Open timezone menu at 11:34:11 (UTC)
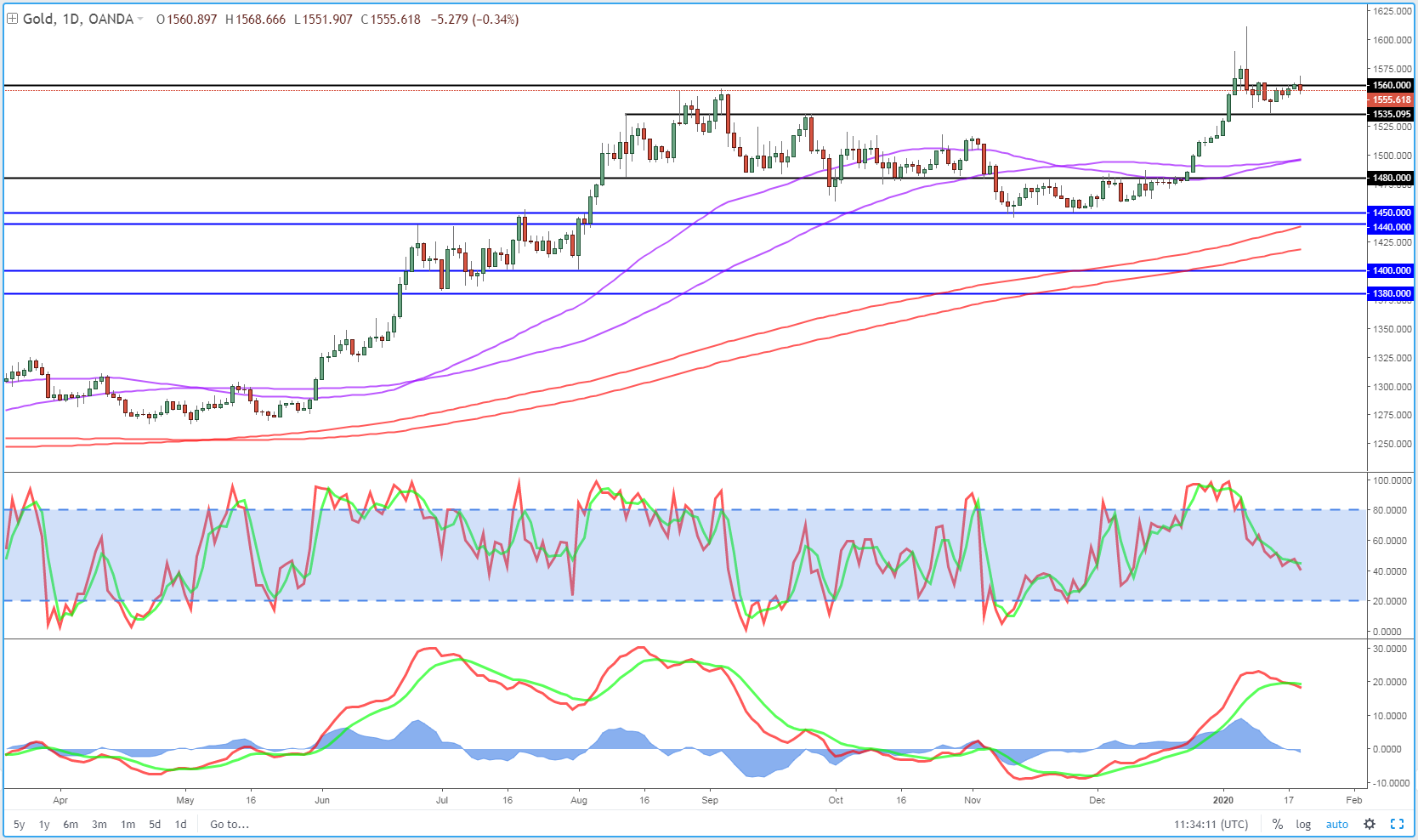 [1211, 824]
